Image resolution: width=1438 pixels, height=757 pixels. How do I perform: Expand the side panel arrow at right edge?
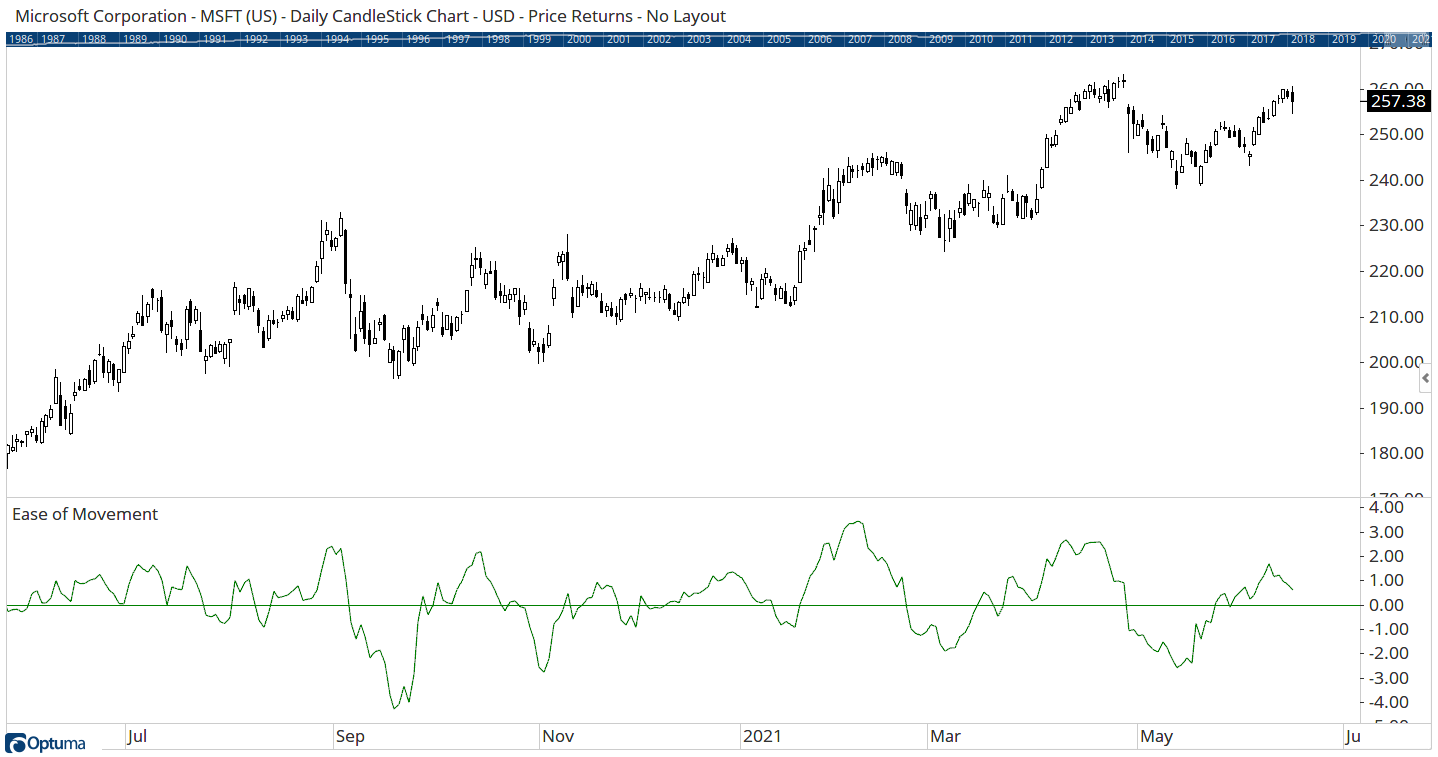click(x=1426, y=378)
